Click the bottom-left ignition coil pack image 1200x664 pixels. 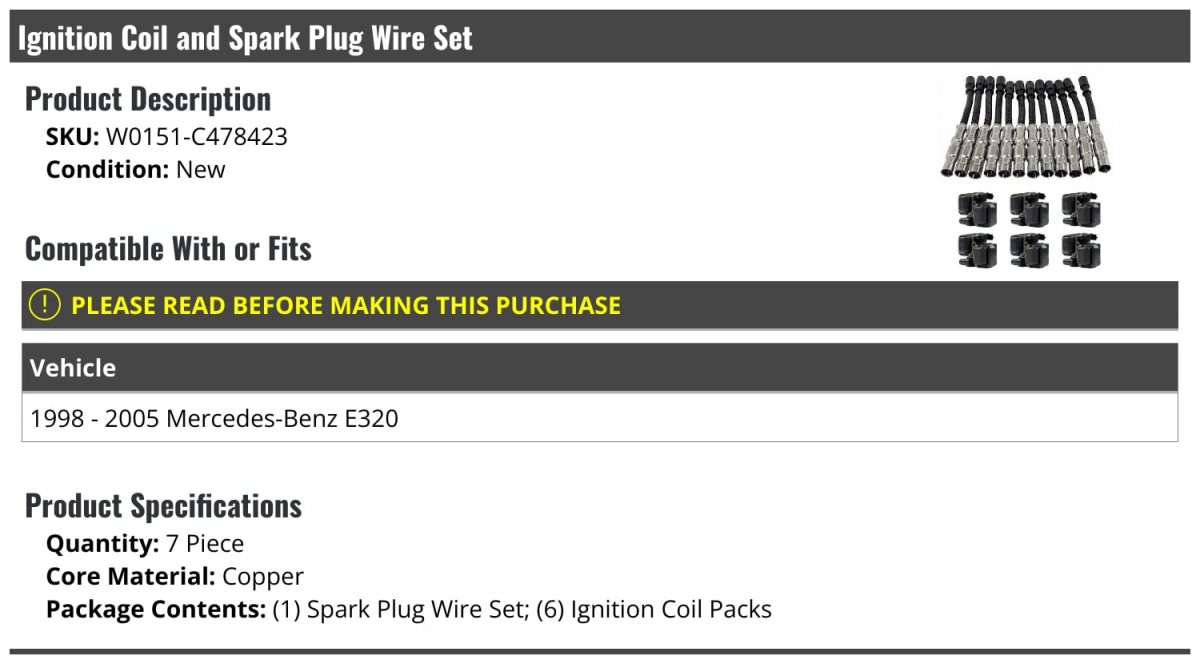[x=977, y=249]
